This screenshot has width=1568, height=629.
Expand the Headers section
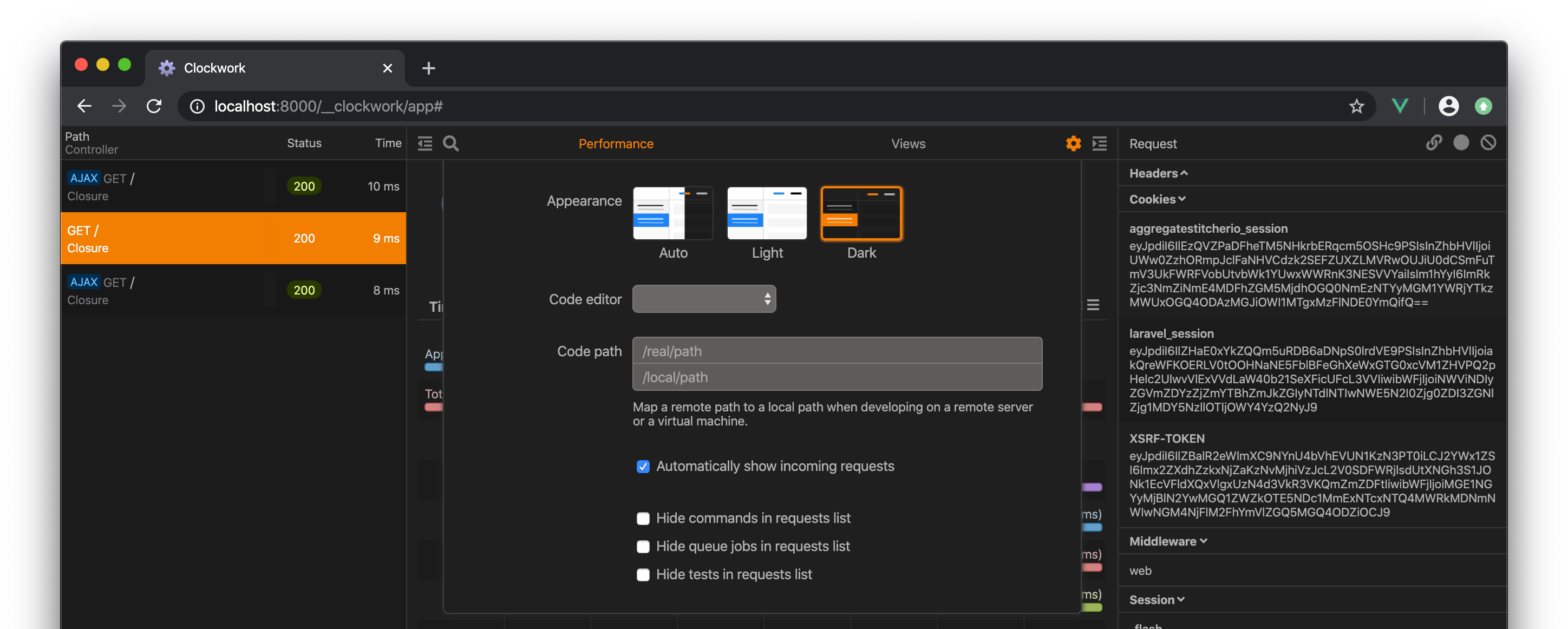click(x=1158, y=173)
